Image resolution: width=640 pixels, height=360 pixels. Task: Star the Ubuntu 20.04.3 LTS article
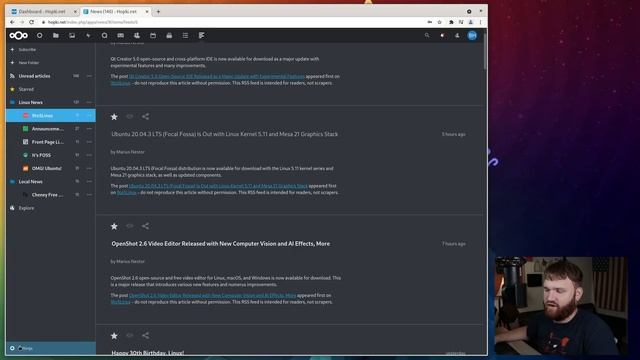pos(114,117)
